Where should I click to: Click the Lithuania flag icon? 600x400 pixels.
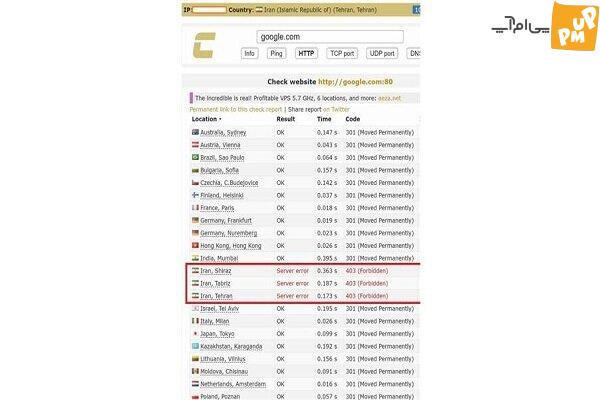click(196, 359)
